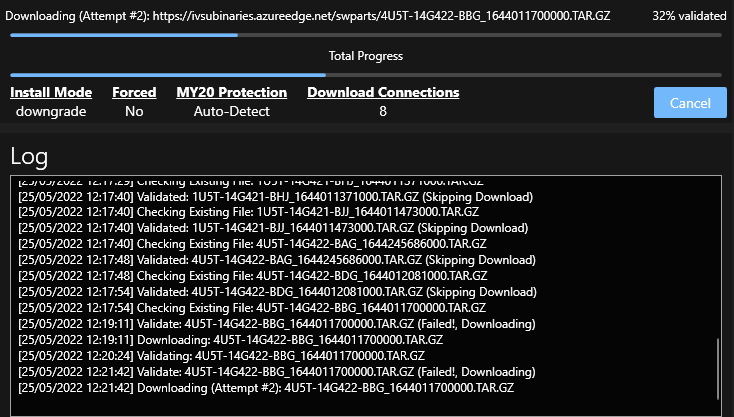Click the file download progress bar
The width and height of the screenshot is (734, 417).
[366, 35]
